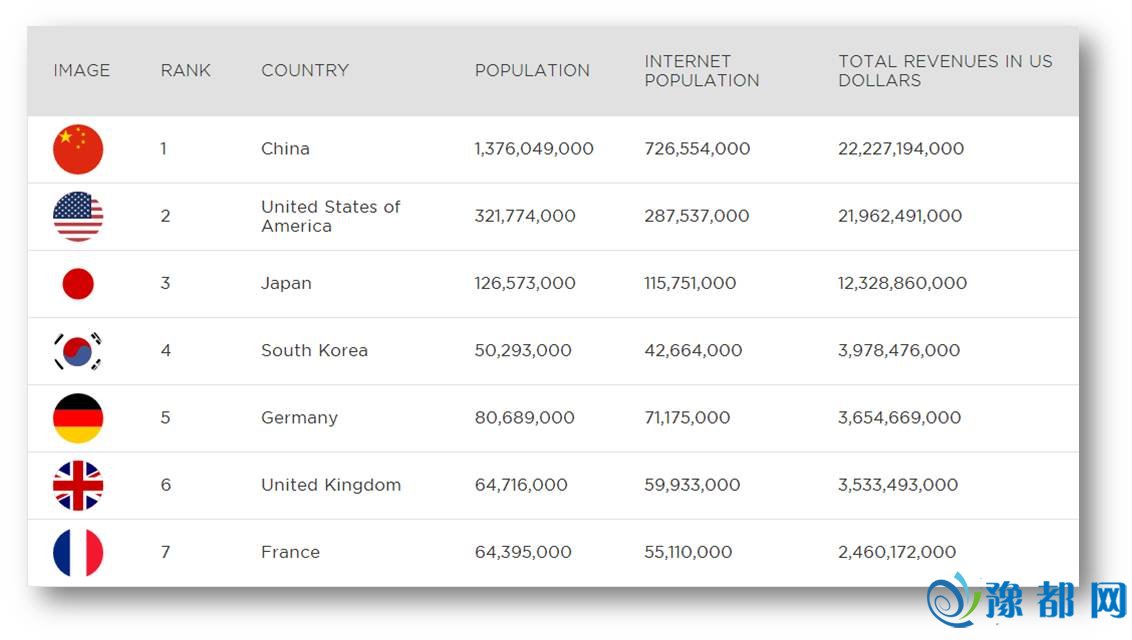1132x640 pixels.
Task: Select the Japan flag icon
Action: [78, 284]
